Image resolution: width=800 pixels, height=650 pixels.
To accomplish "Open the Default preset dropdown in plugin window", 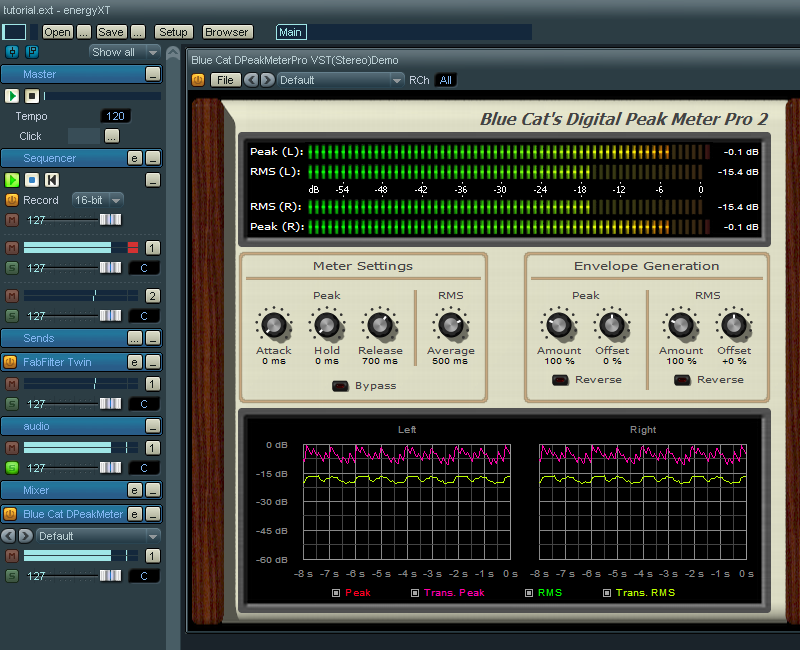I will click(341, 80).
